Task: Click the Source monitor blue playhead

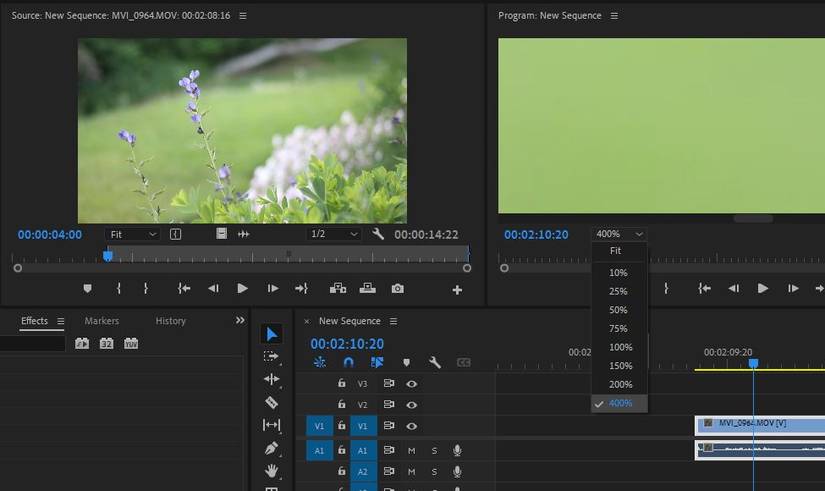Action: click(108, 256)
